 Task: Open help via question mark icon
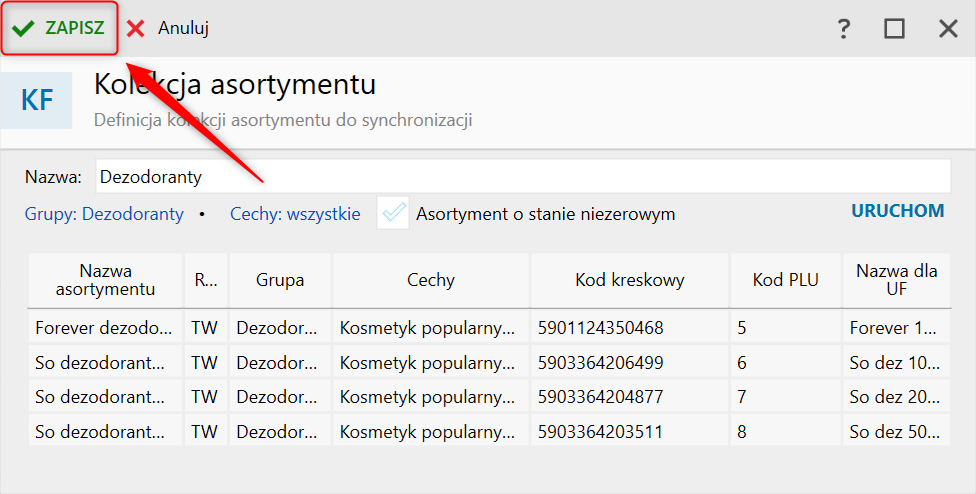(x=843, y=29)
